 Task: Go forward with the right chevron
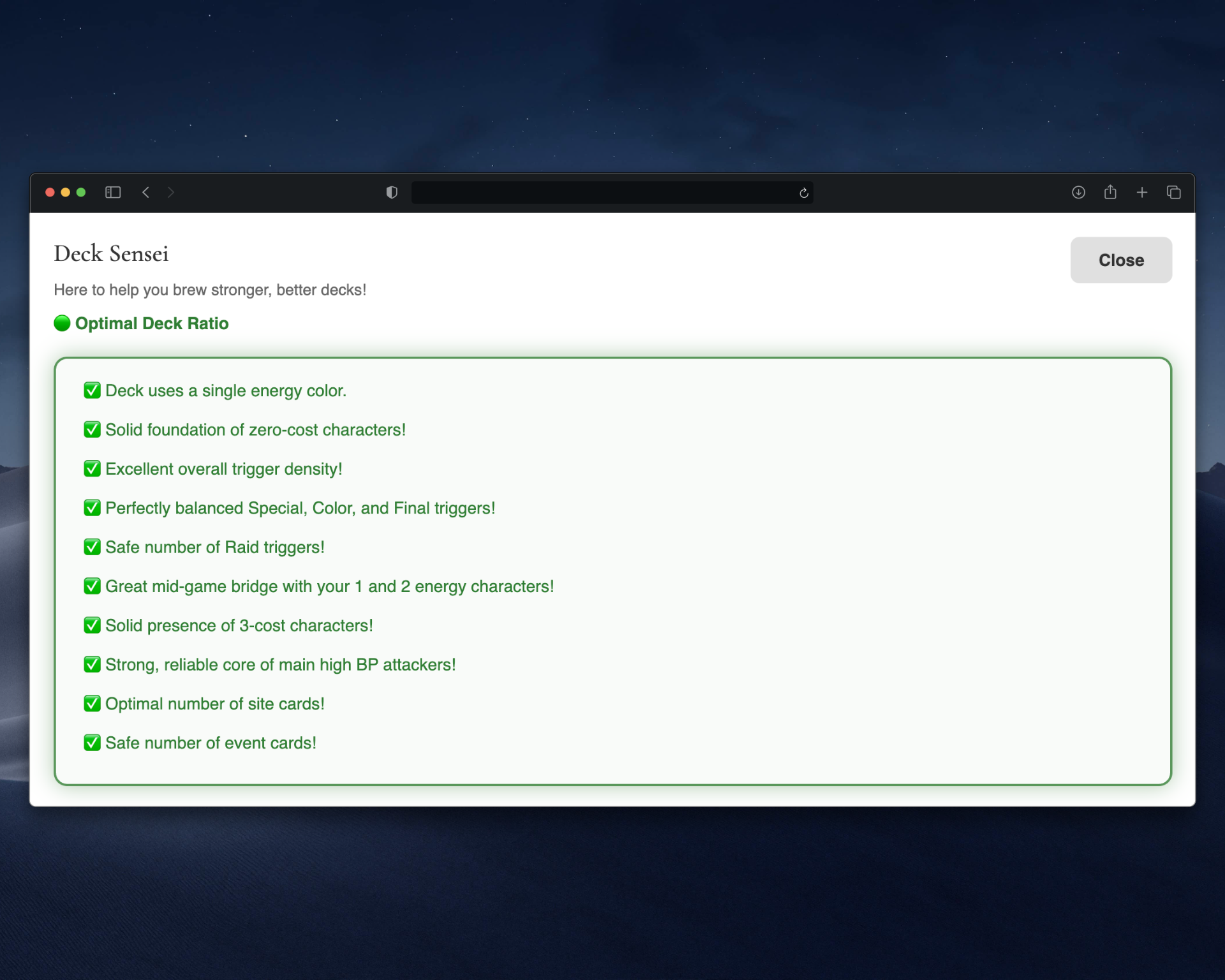coord(170,192)
